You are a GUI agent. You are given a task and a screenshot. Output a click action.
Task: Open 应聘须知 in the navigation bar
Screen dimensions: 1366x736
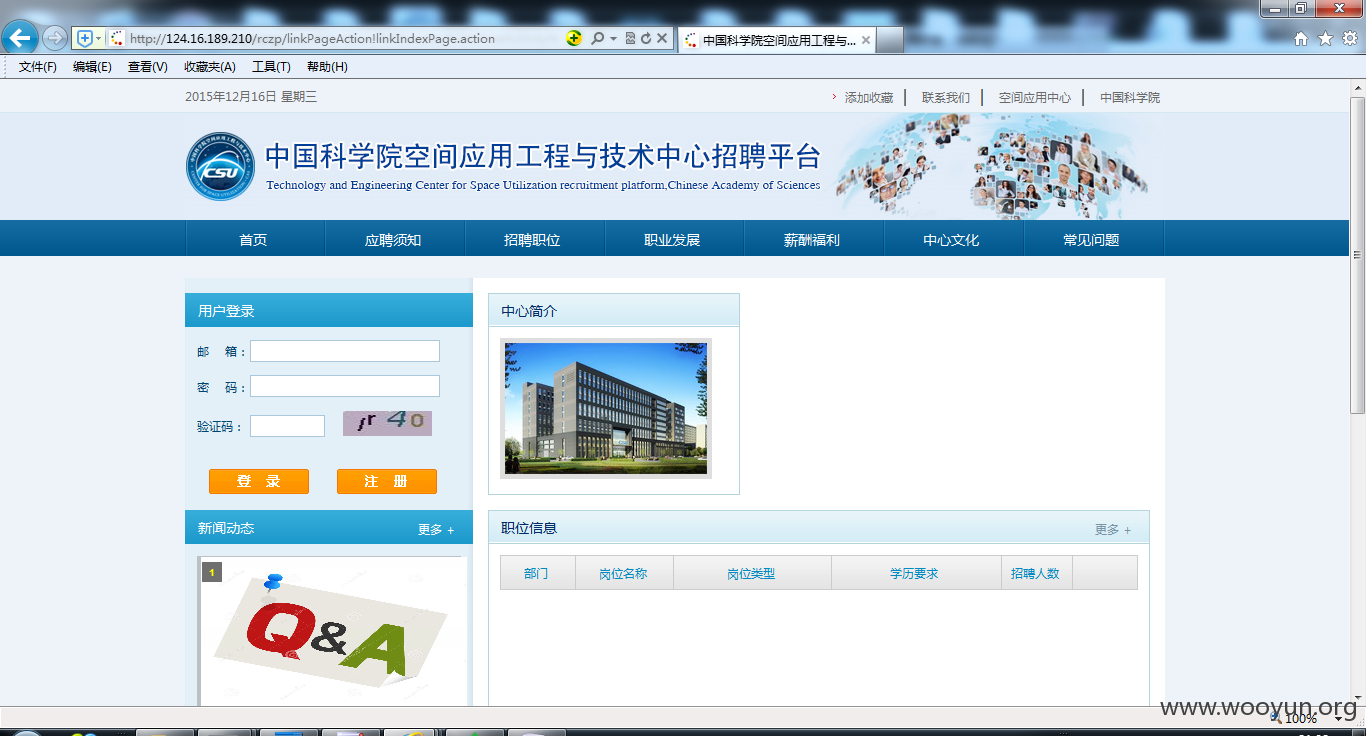click(393, 240)
